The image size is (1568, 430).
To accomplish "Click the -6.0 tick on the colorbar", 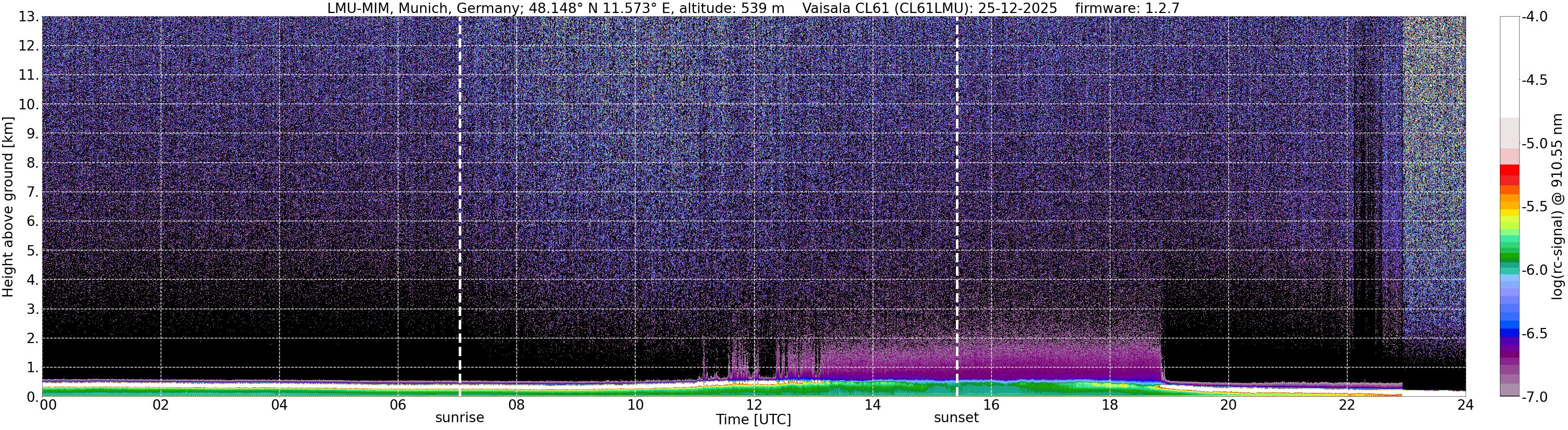I will tap(1534, 270).
